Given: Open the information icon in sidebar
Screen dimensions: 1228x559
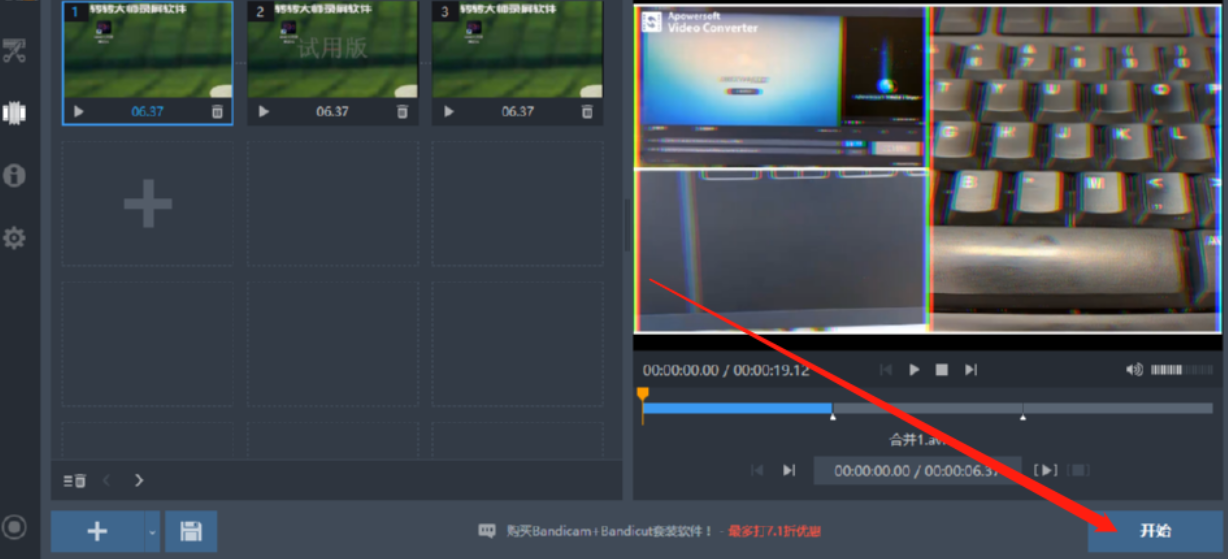Looking at the screenshot, I should pyautogui.click(x=14, y=175).
